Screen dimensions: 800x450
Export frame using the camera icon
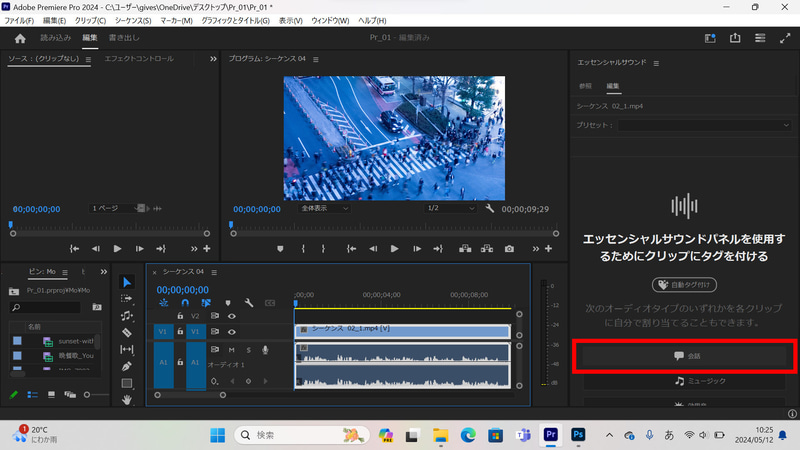tap(509, 248)
